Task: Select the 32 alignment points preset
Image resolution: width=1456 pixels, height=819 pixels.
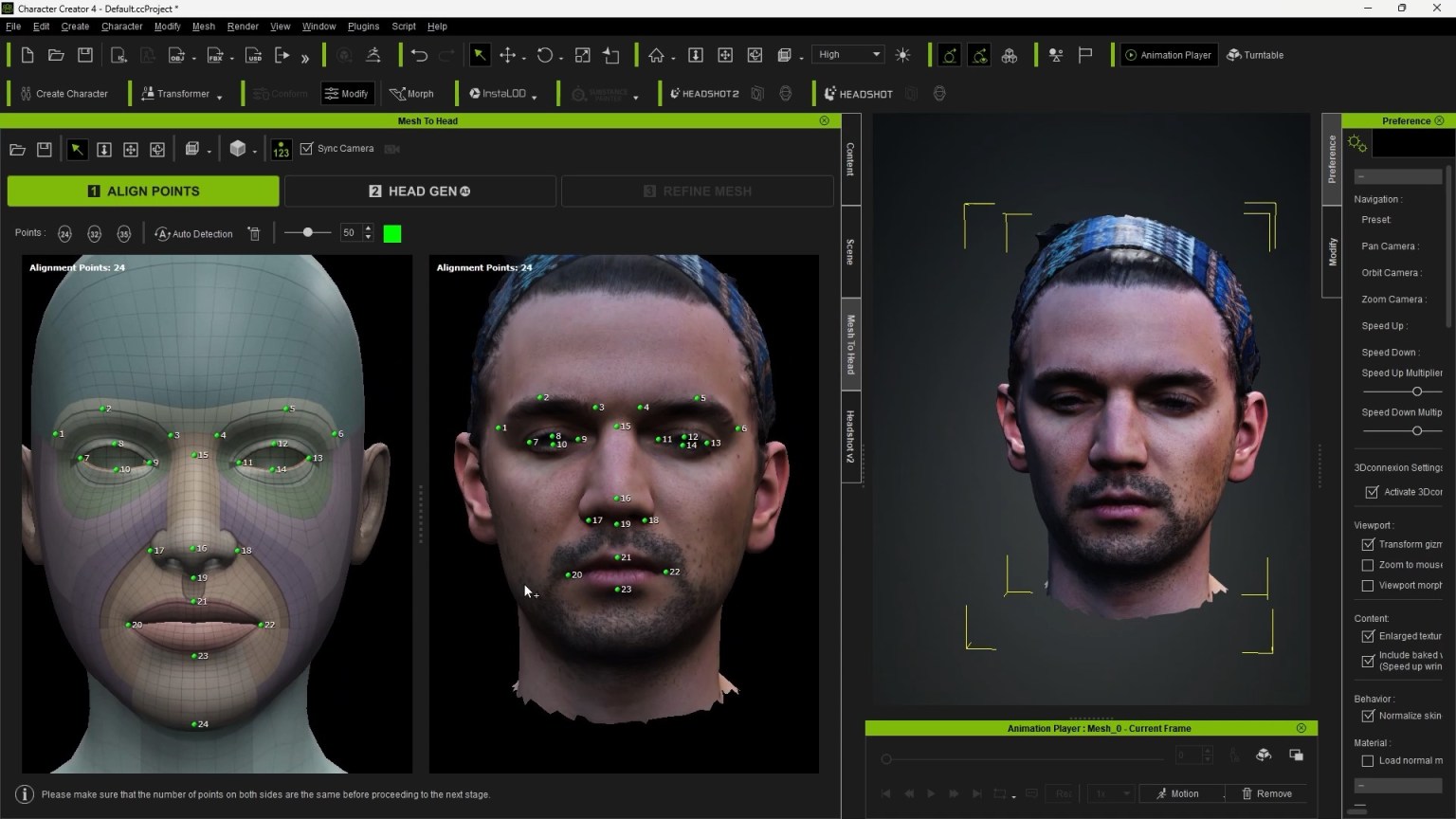Action: tap(94, 233)
